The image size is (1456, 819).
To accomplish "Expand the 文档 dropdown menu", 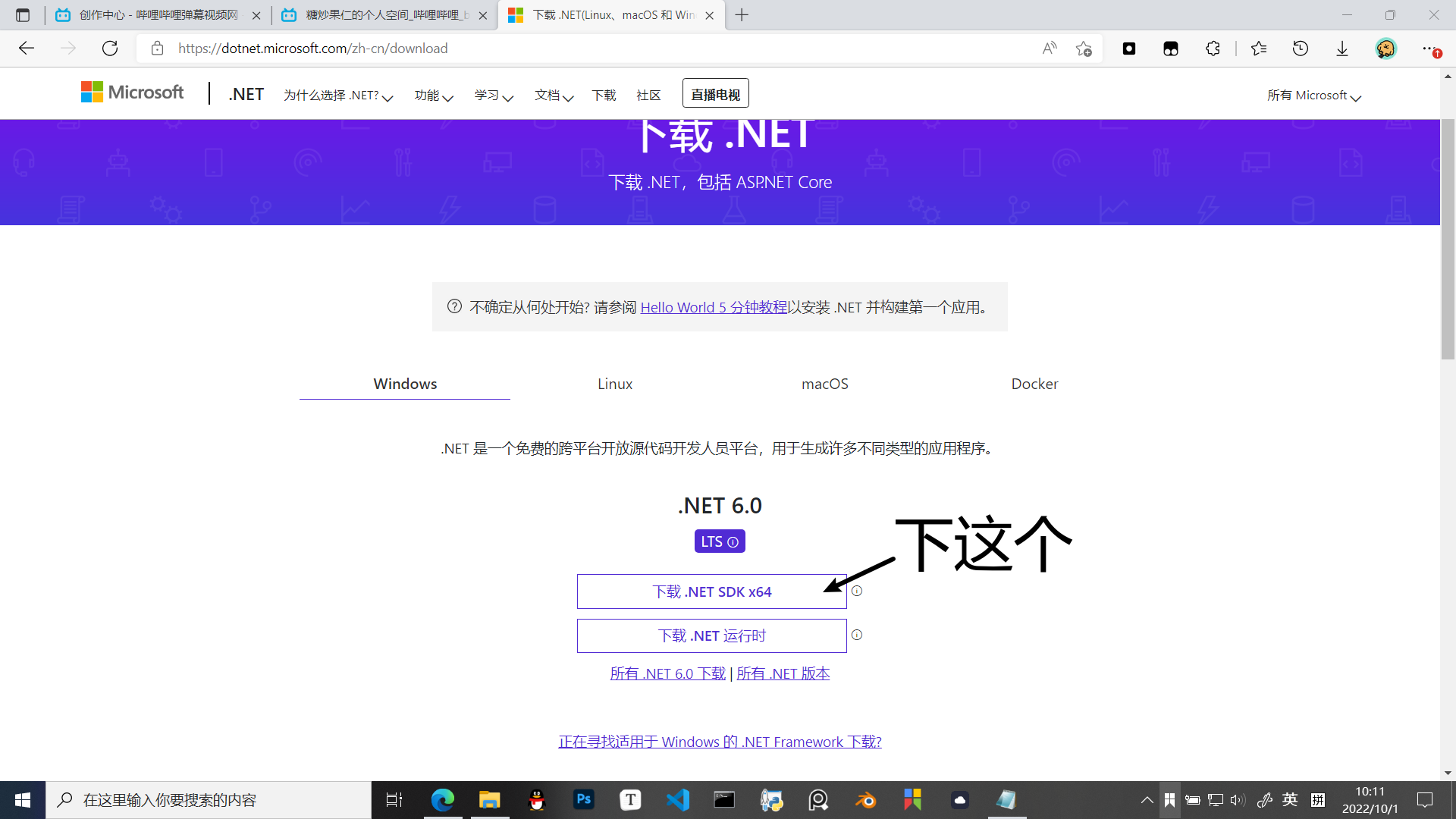I will pyautogui.click(x=554, y=96).
